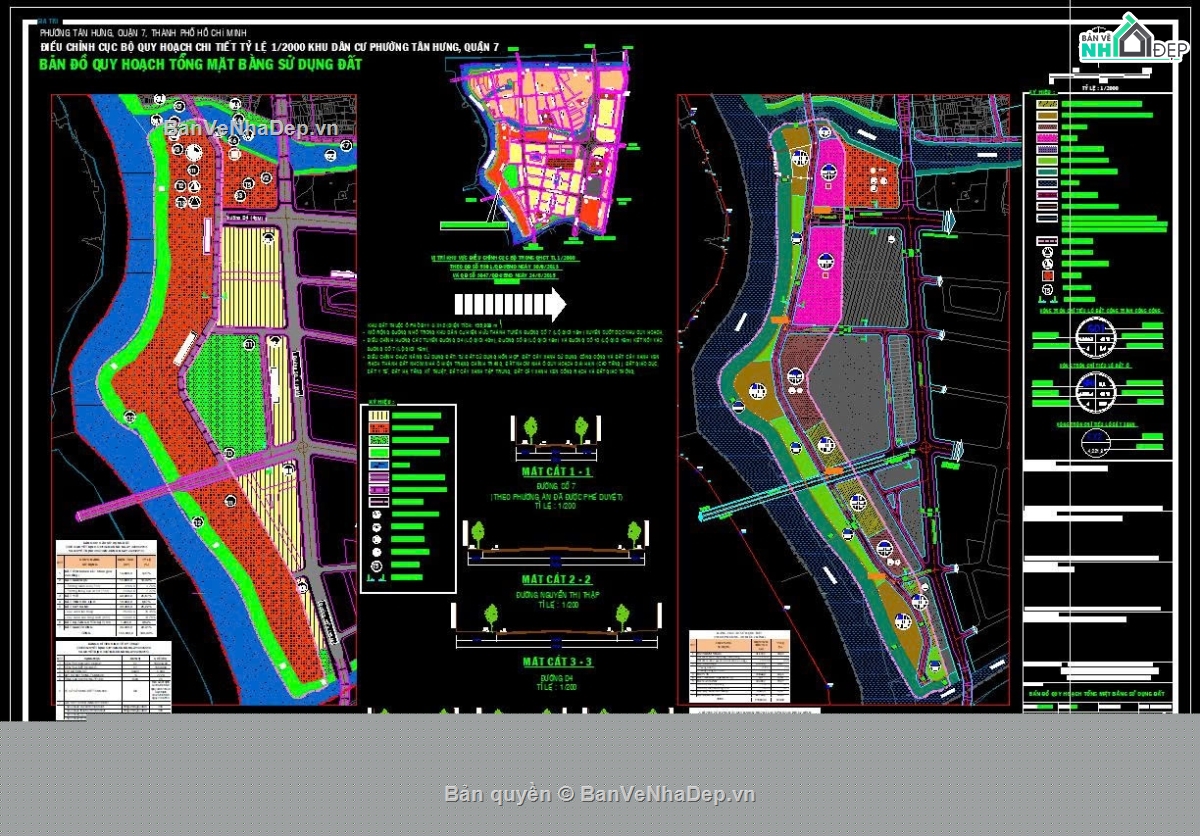Click the MẶT CẮT 2 - 2 heading

[557, 580]
